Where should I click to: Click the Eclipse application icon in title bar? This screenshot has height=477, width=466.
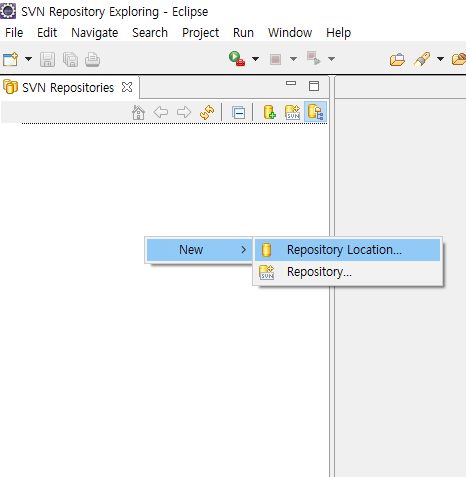pyautogui.click(x=8, y=11)
